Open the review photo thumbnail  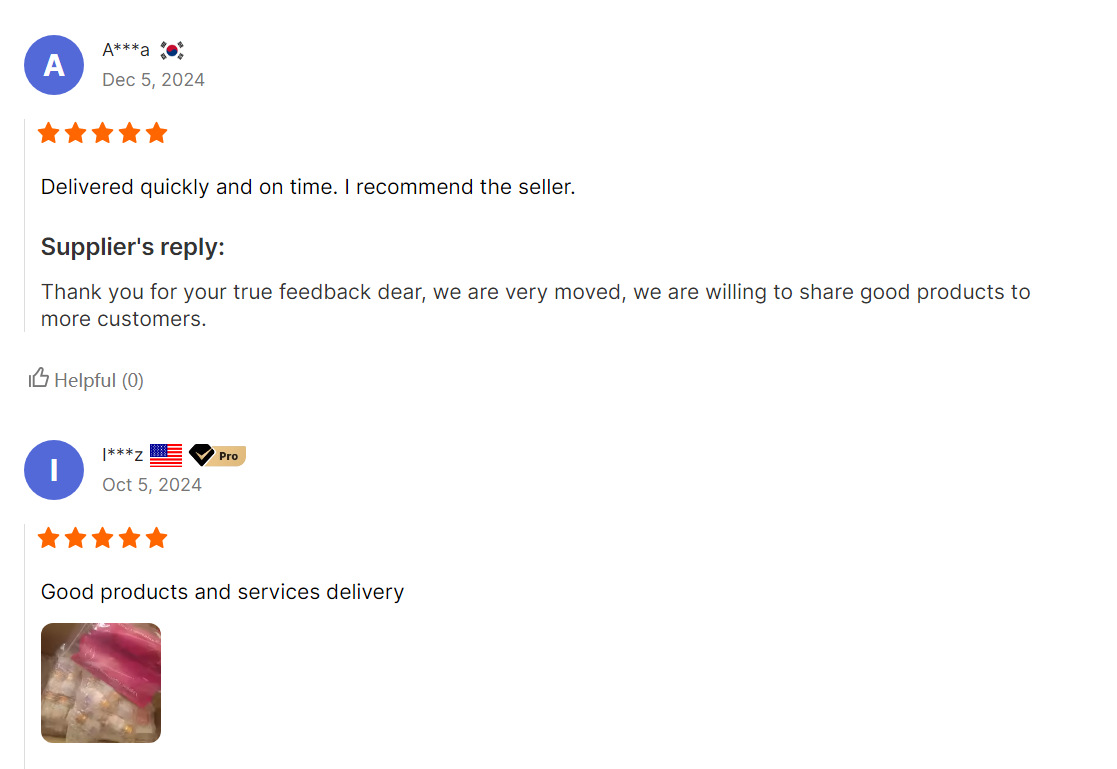pyautogui.click(x=101, y=683)
